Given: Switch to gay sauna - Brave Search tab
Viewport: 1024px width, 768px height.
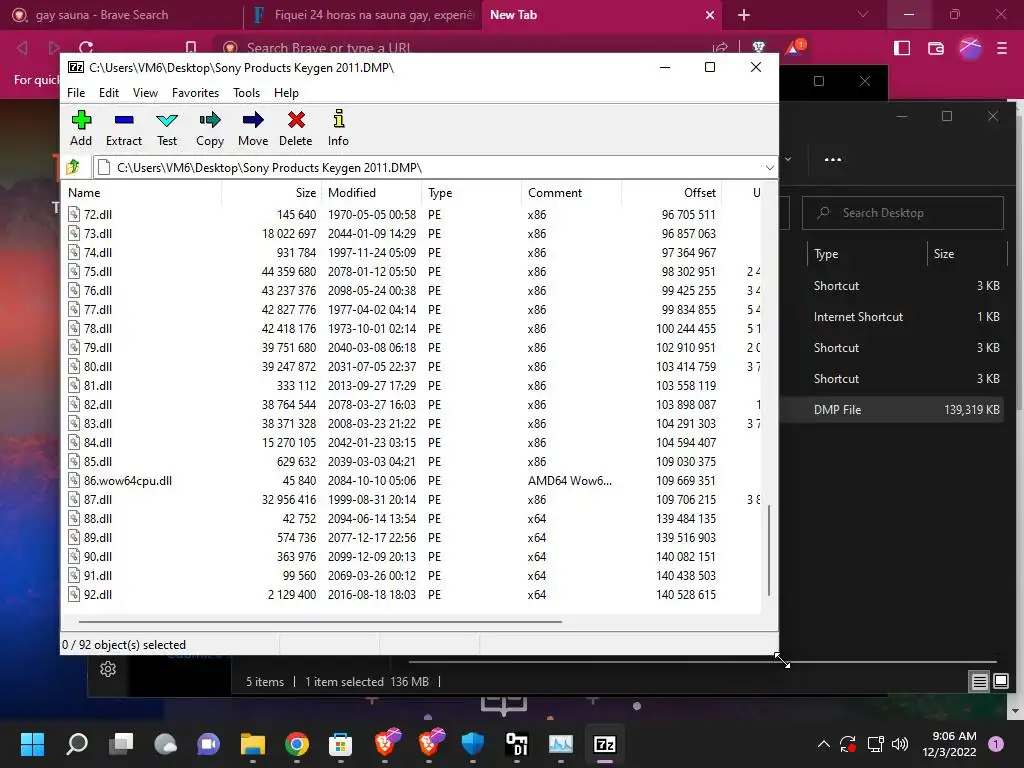Looking at the screenshot, I should point(121,15).
